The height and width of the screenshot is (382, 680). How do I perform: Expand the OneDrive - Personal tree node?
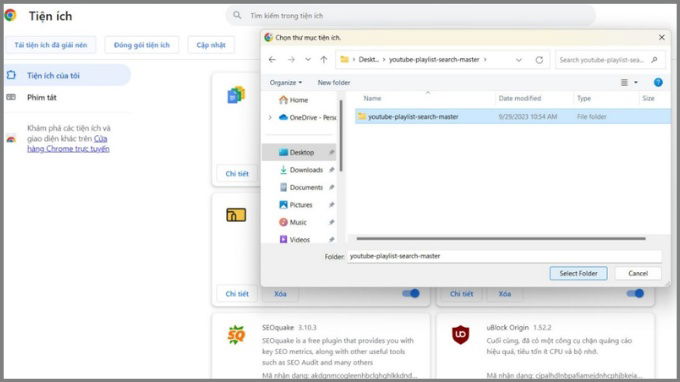(x=270, y=118)
